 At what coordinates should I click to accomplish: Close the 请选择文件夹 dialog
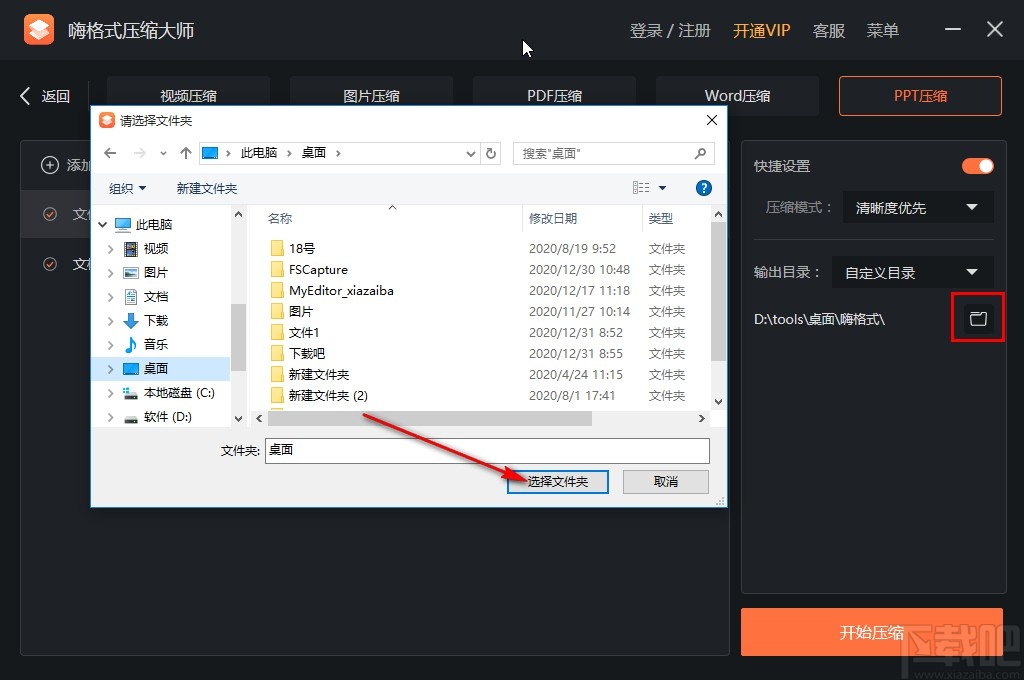point(712,120)
